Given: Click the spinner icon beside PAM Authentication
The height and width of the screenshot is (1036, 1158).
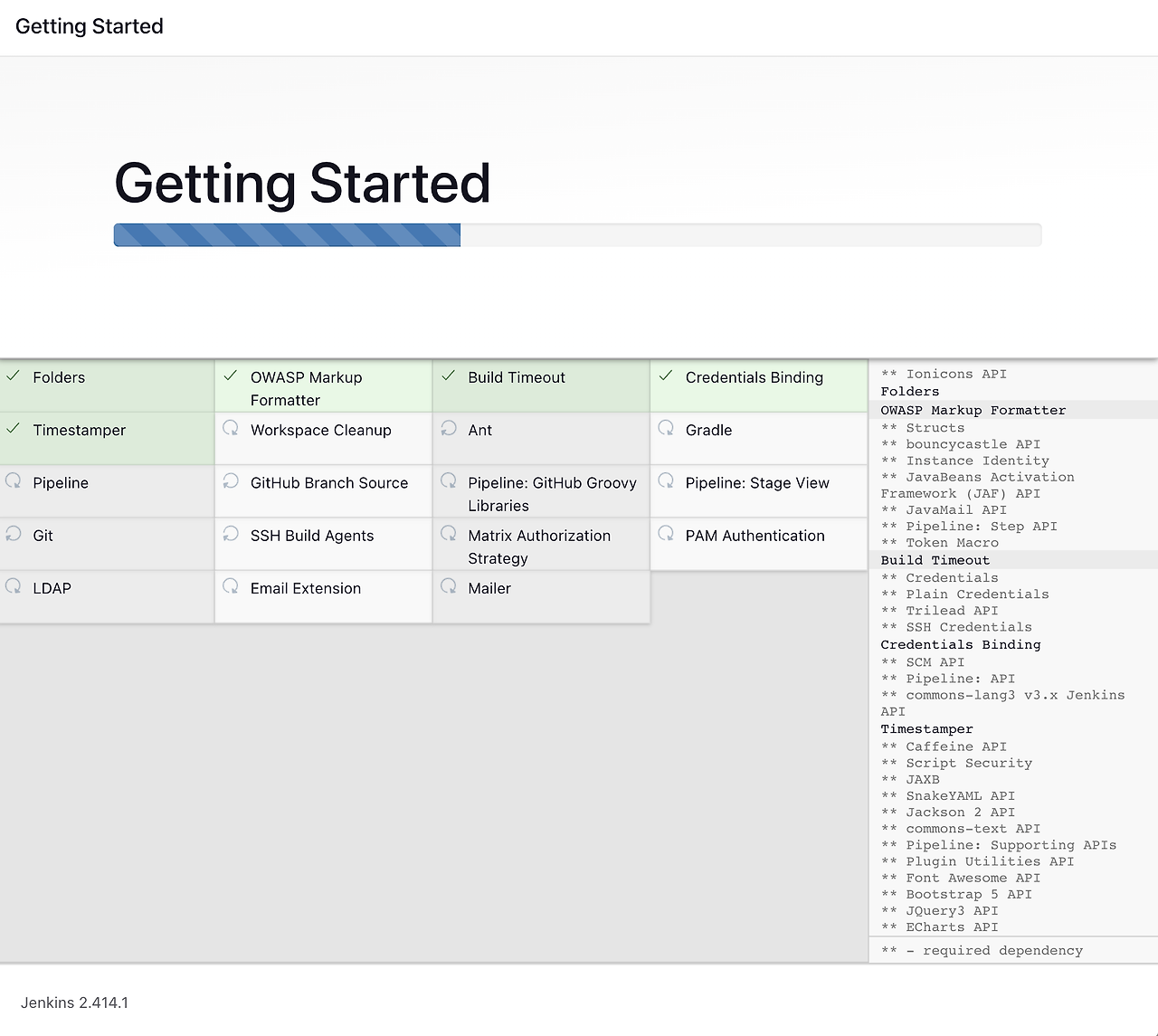Looking at the screenshot, I should 666,533.
